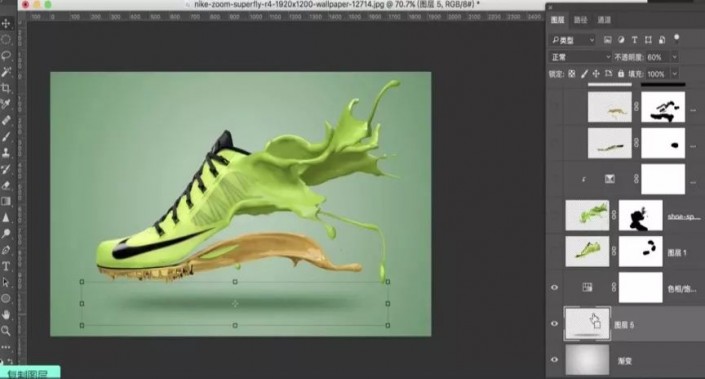Toggle lock transparent pixels

click(x=571, y=74)
